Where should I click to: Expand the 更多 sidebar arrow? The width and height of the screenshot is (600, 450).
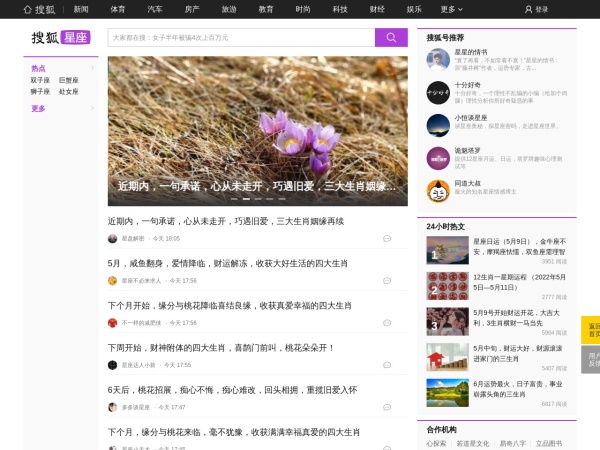[92, 108]
